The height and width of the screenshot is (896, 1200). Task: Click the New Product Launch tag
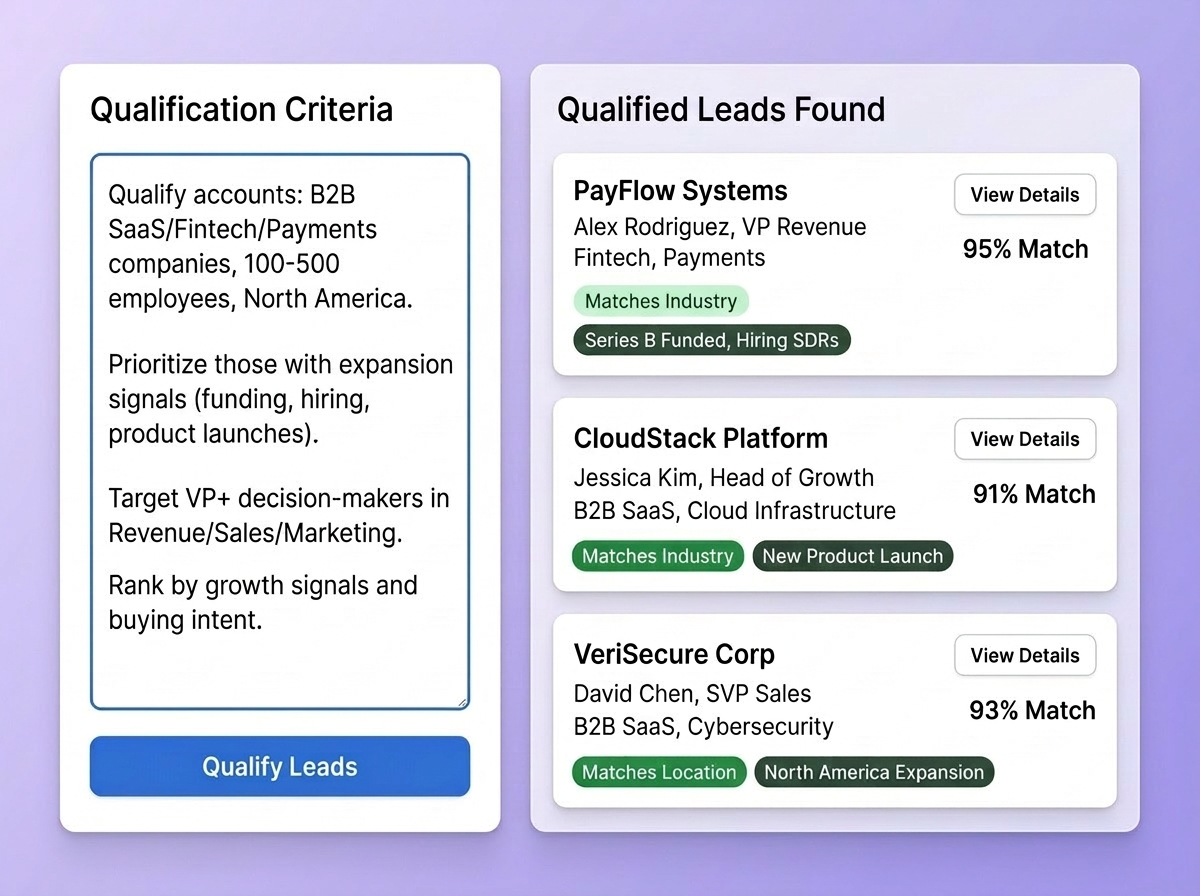pyautogui.click(x=852, y=556)
